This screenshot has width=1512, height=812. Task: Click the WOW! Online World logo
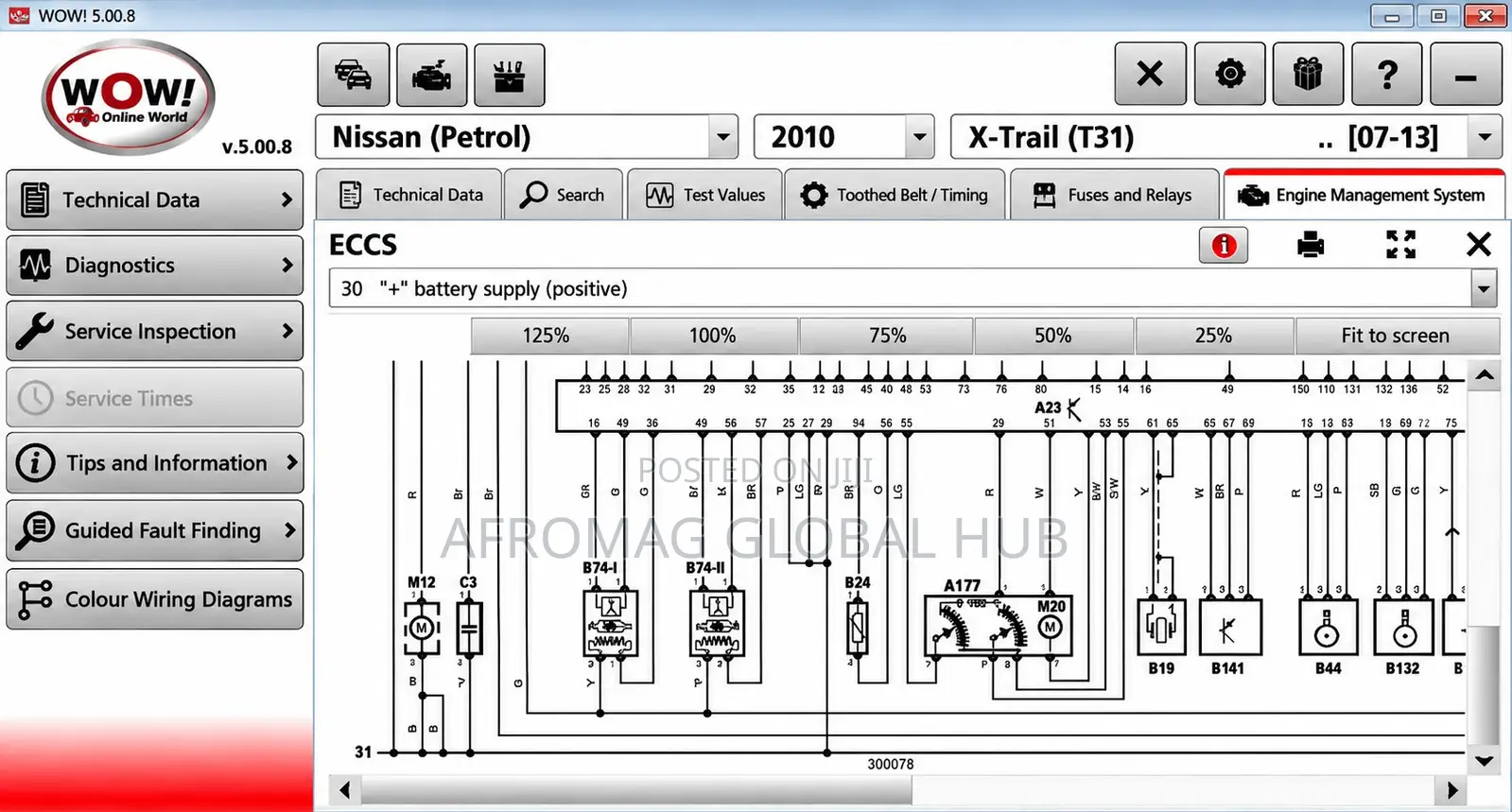[129, 97]
